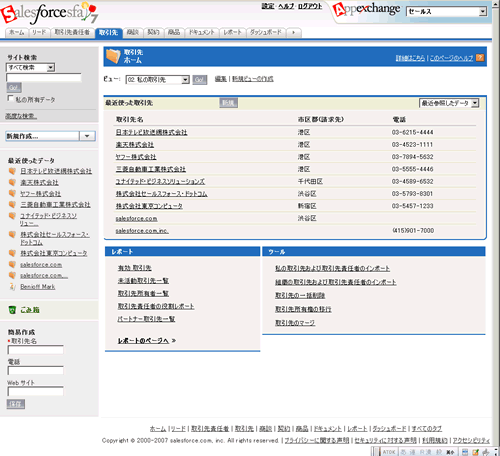Click the 編集 link beside view selector

pyautogui.click(x=220, y=79)
